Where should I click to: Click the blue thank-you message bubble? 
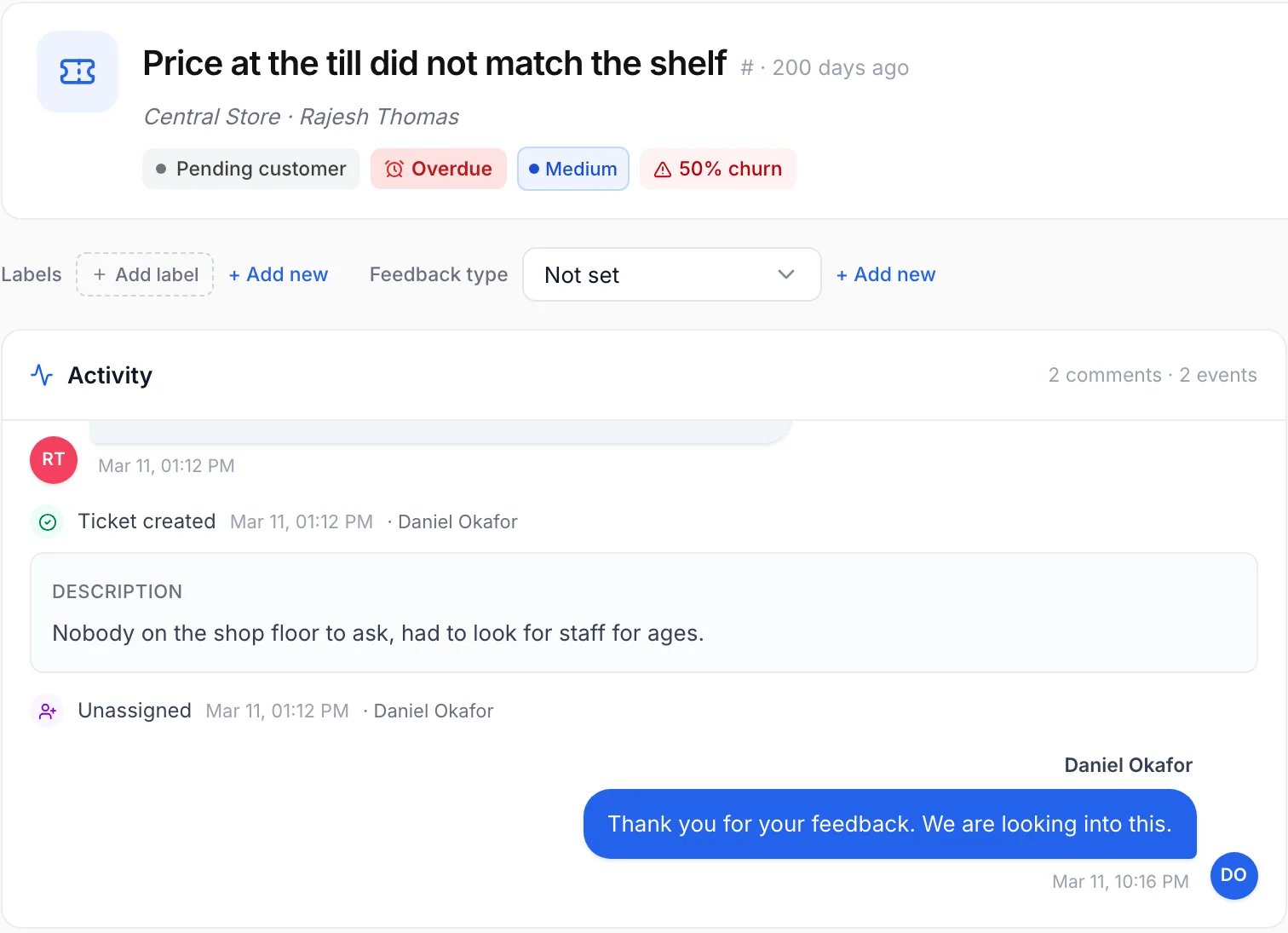890,824
